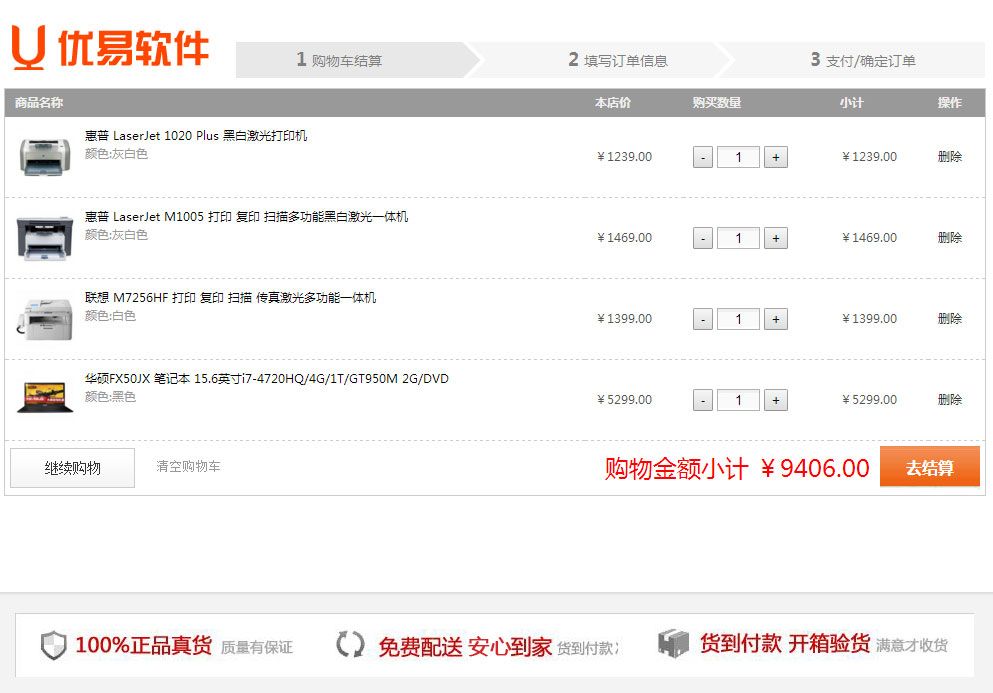Increase quantity of 华硕FX50JX 笔记本

(x=776, y=400)
